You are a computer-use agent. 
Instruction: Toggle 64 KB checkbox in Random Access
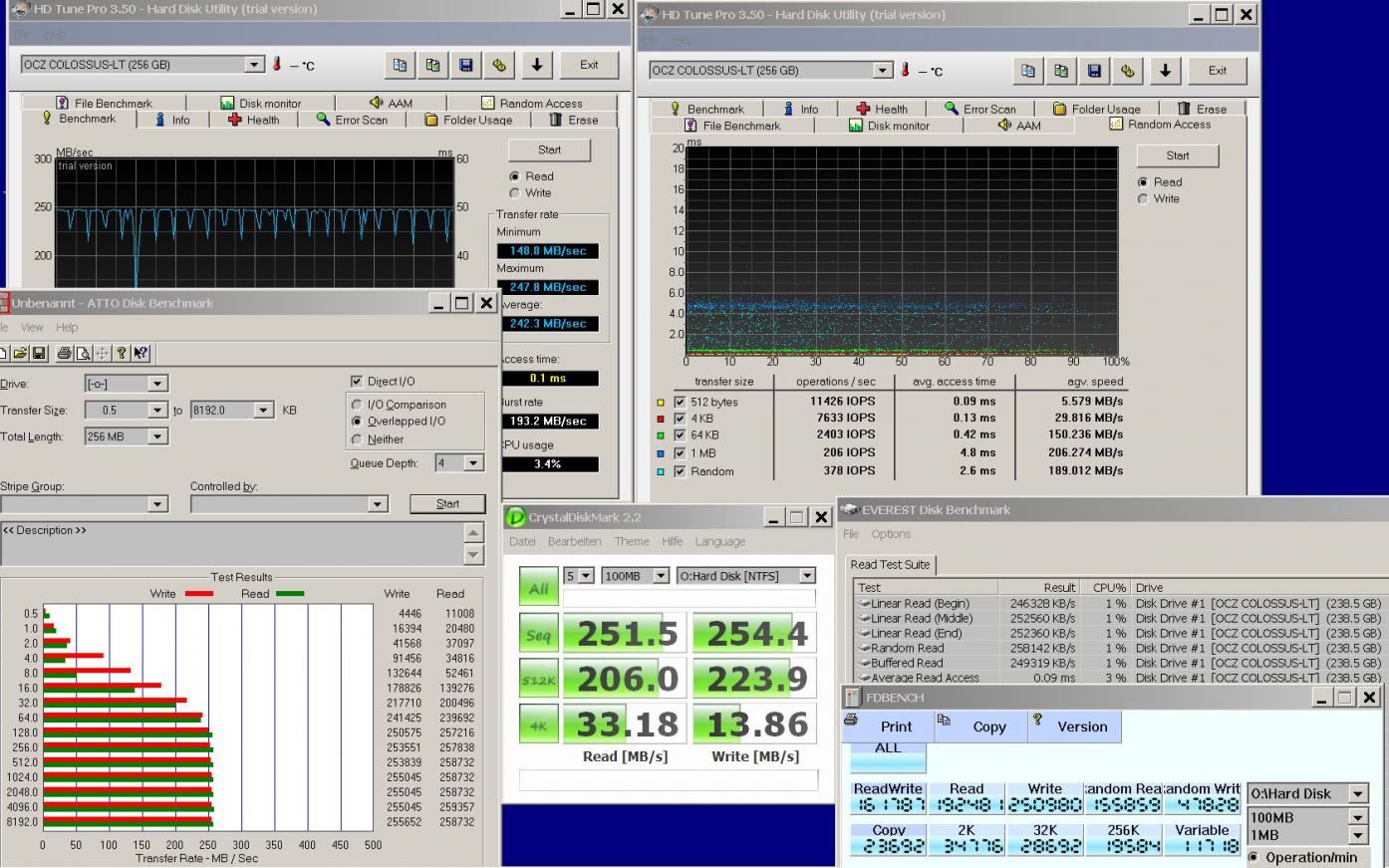680,435
